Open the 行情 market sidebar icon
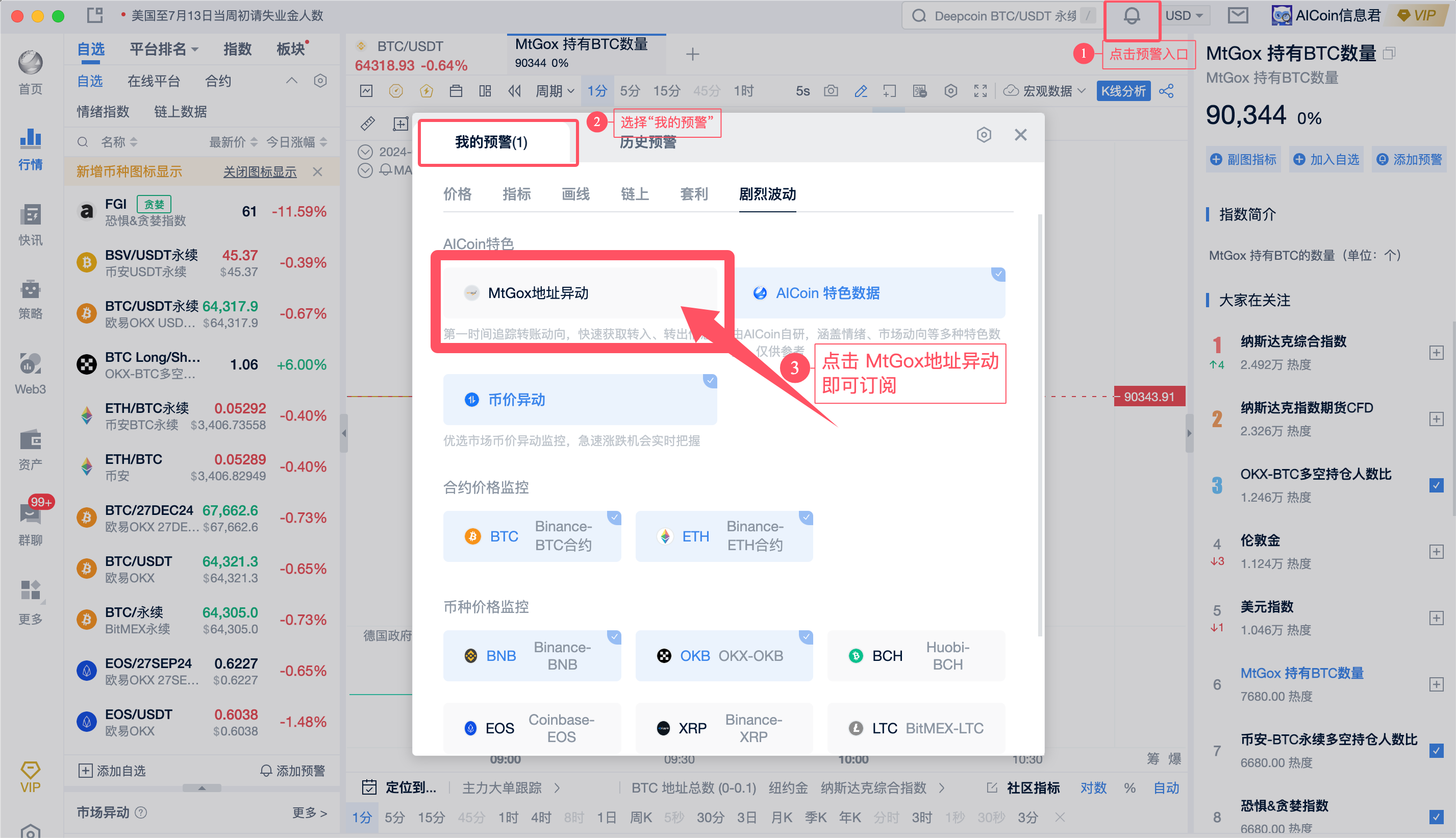The height and width of the screenshot is (838, 1456). [30, 149]
